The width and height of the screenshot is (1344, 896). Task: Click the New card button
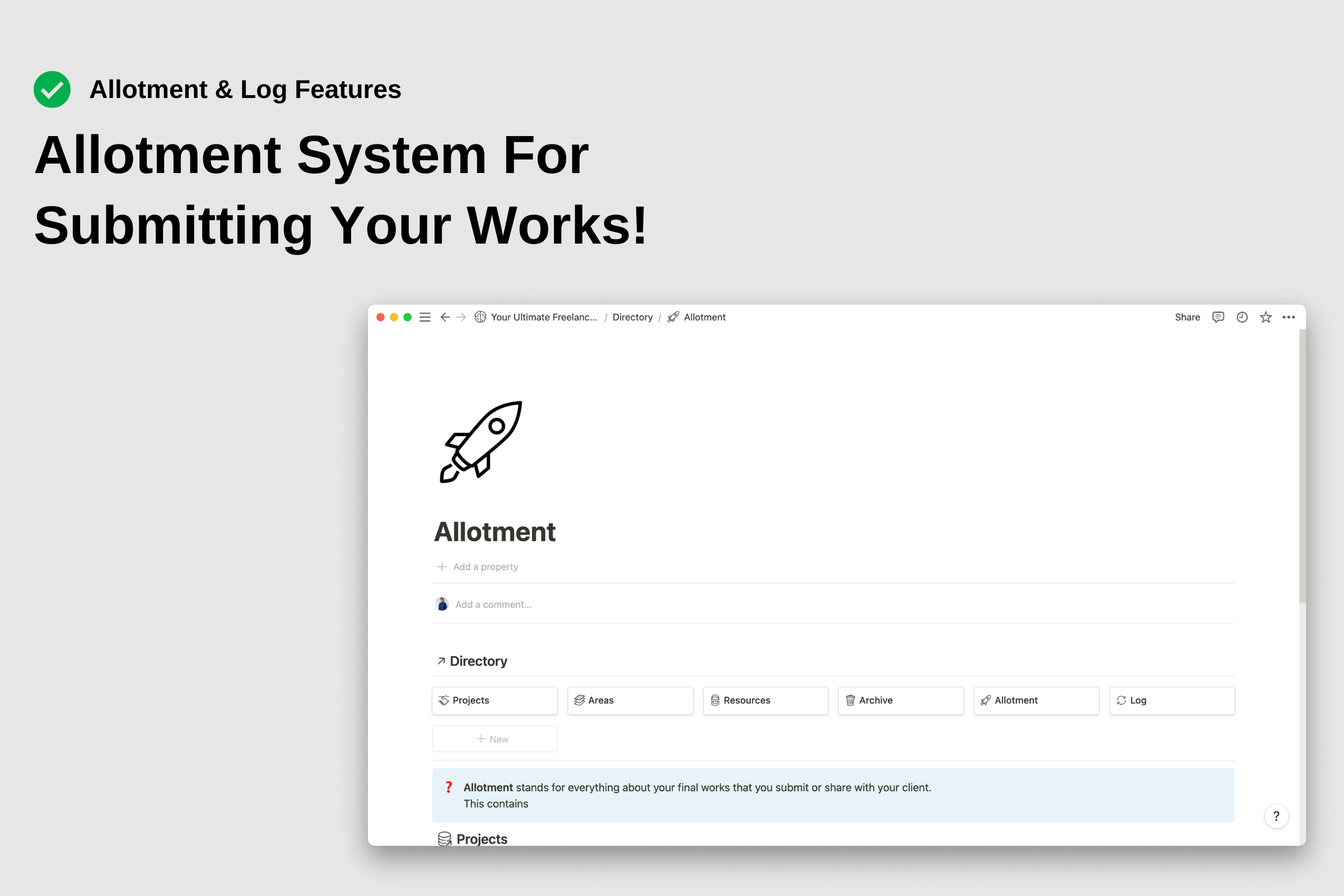(494, 739)
